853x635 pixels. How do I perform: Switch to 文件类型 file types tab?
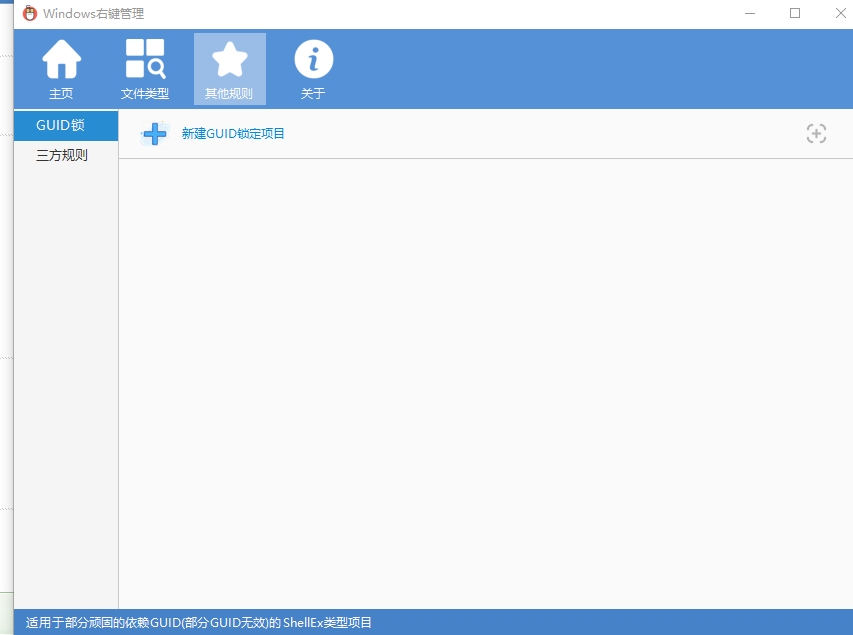[145, 69]
